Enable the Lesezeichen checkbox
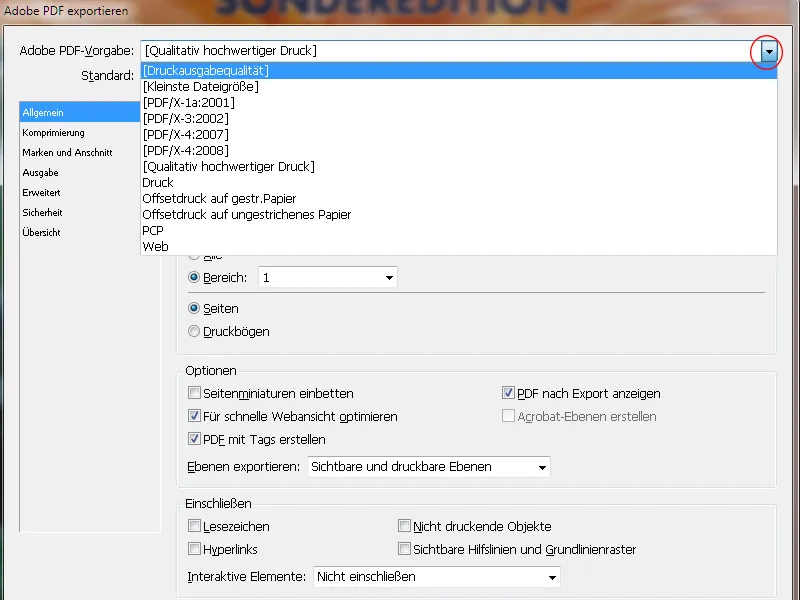 pyautogui.click(x=194, y=526)
